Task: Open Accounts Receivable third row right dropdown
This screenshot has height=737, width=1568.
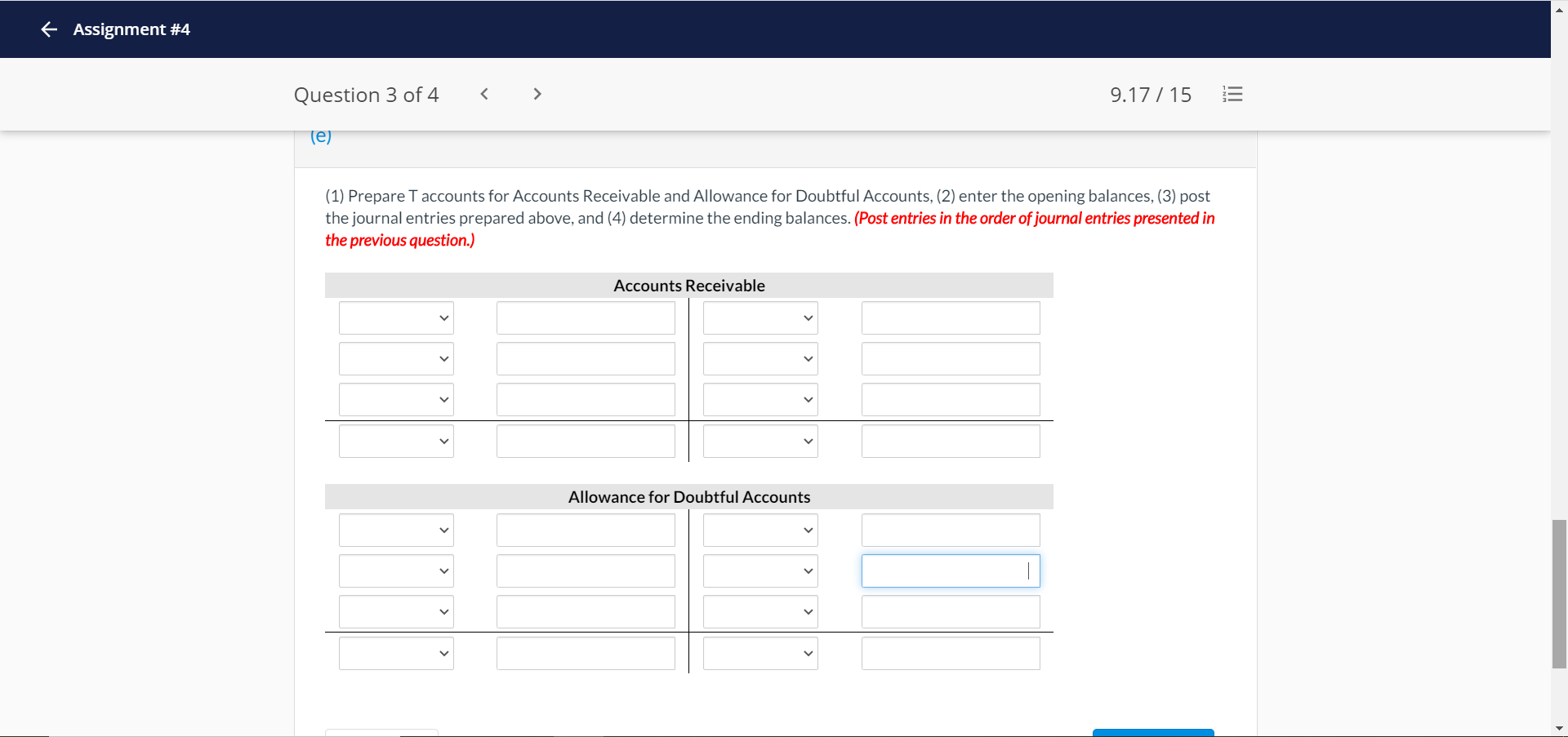Action: click(x=760, y=400)
